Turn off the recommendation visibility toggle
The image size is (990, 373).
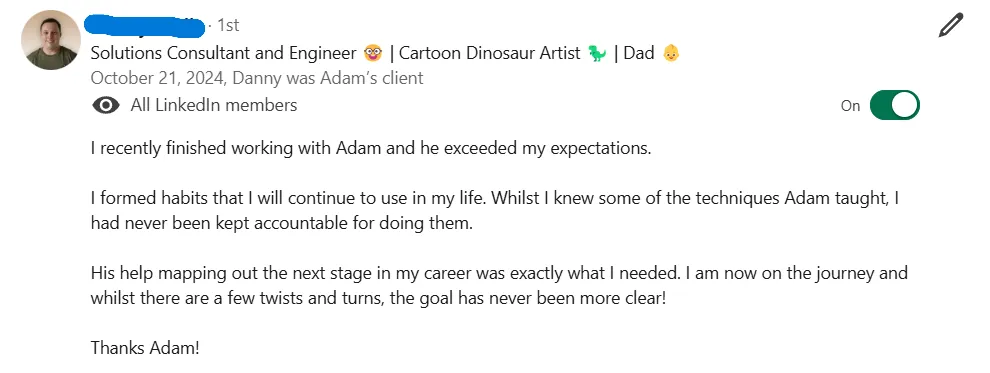pyautogui.click(x=895, y=105)
